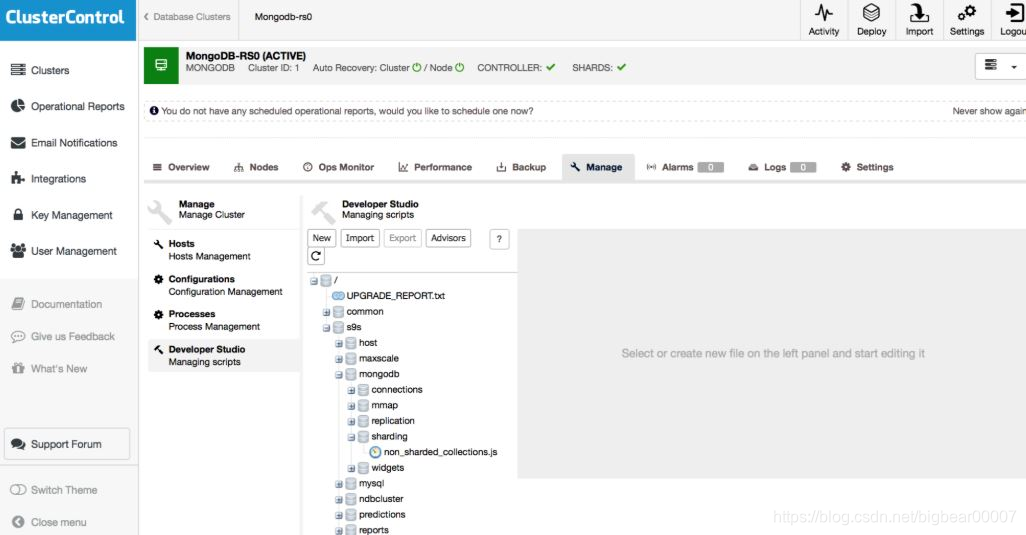1026x535 pixels.
Task: Open cluster actions dropdown menu
Action: click(x=1000, y=66)
